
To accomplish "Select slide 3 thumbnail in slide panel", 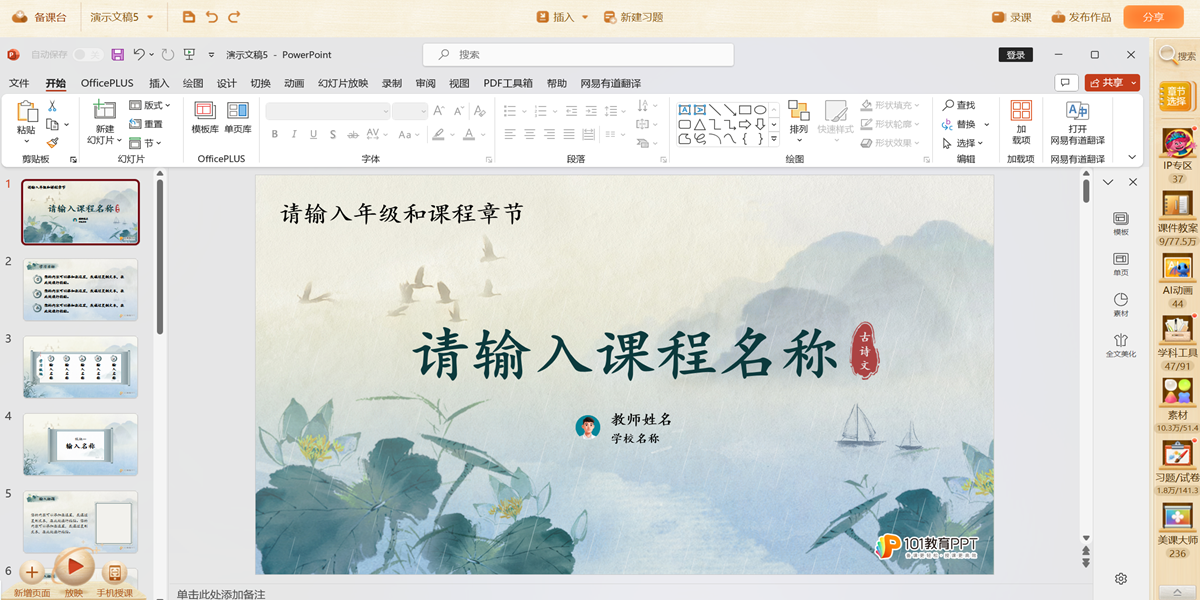I will click(80, 367).
